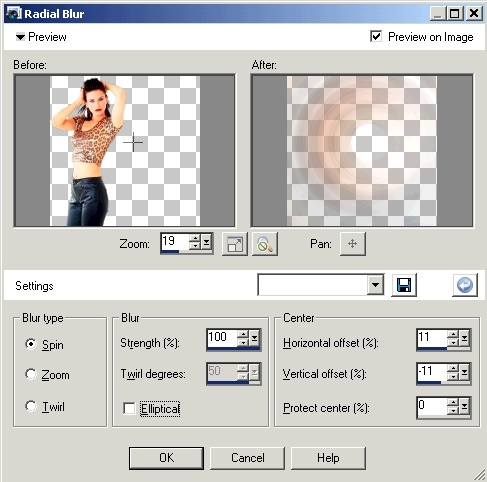Select the Zoom blur type radio button
Viewport: 487px width, 482px height.
point(31,374)
